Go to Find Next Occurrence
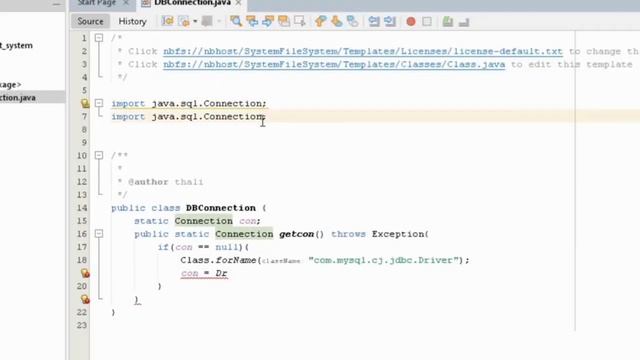Screen dimensions: 640x360 (268, 21)
